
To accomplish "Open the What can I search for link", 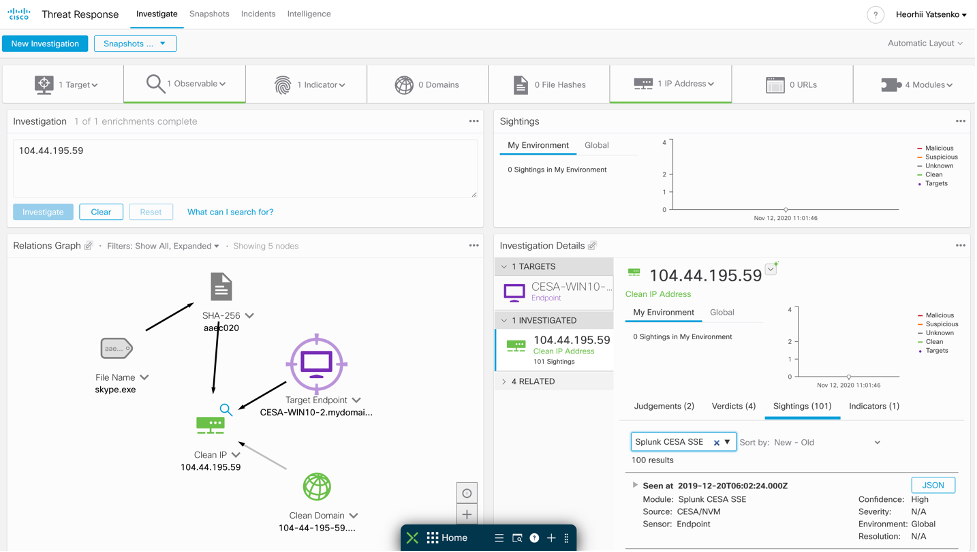I will point(230,212).
